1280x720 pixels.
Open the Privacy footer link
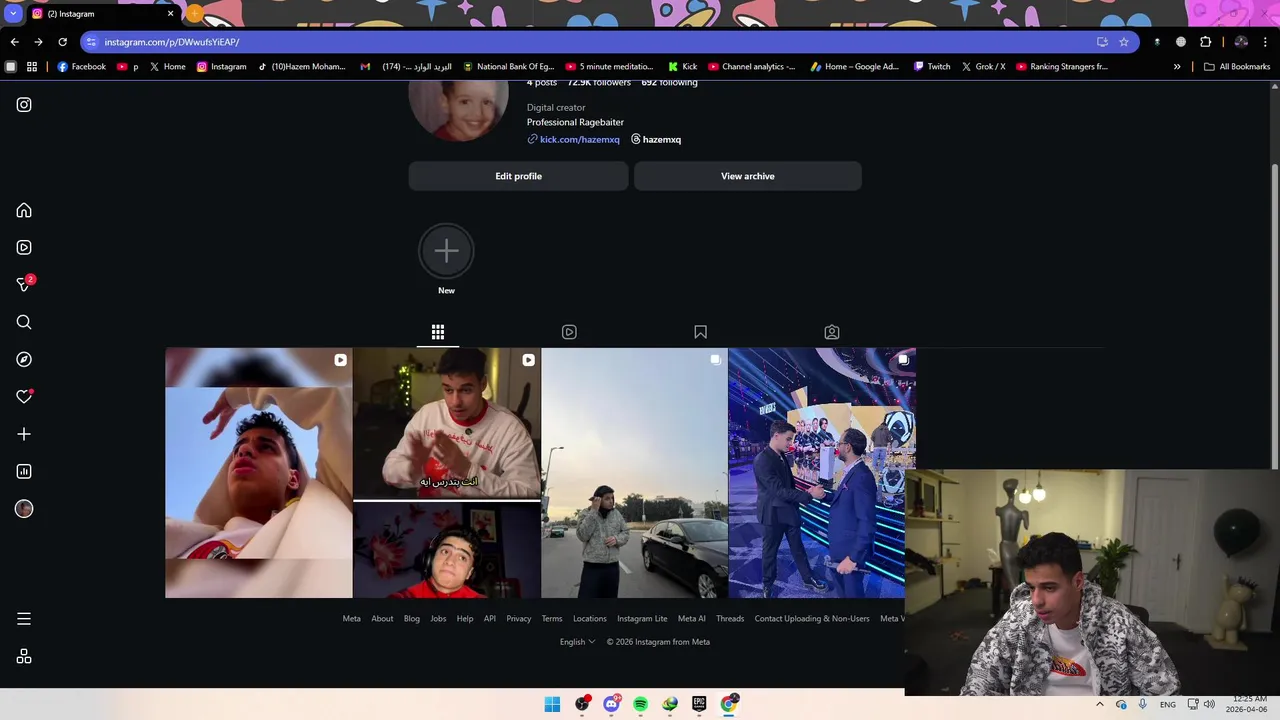point(519,619)
